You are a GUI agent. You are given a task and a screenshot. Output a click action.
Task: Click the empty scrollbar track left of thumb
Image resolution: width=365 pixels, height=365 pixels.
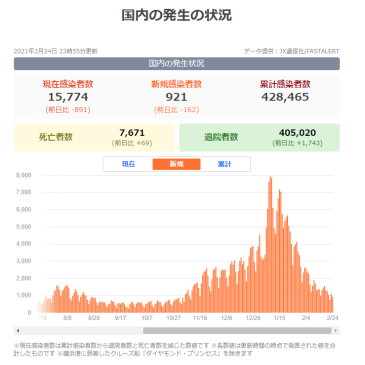pos(82,331)
